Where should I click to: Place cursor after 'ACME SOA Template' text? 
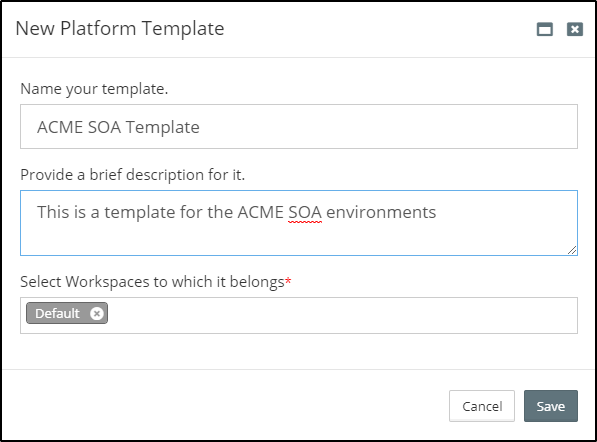(200, 127)
